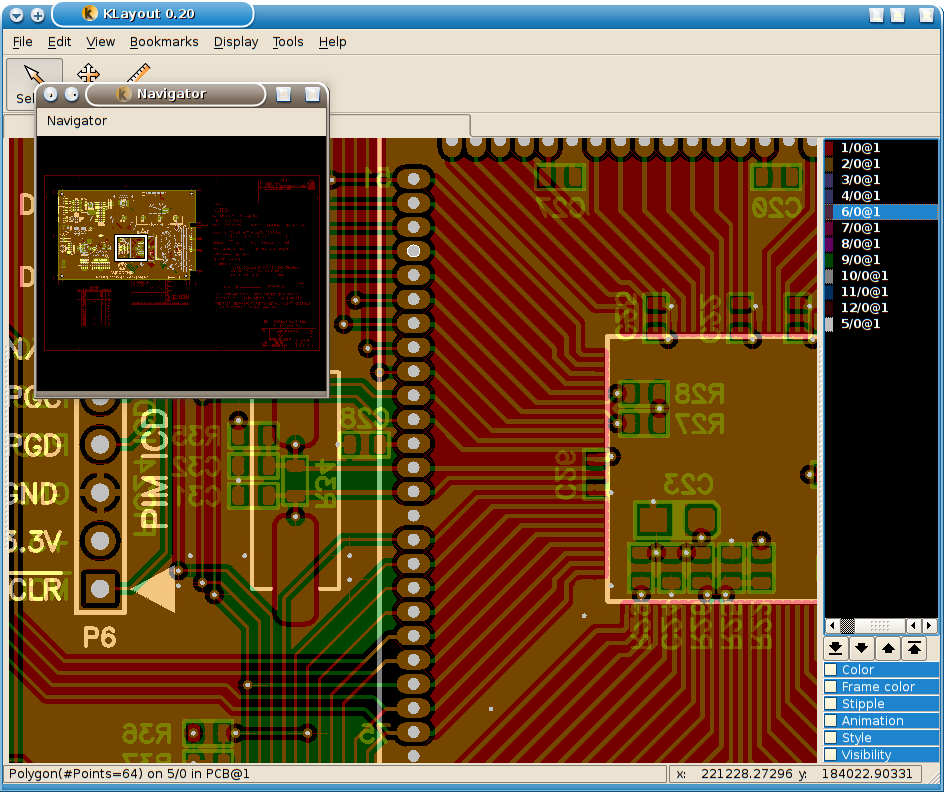
Task: Pick the Ruler measurement tool
Action: pyautogui.click(x=139, y=73)
